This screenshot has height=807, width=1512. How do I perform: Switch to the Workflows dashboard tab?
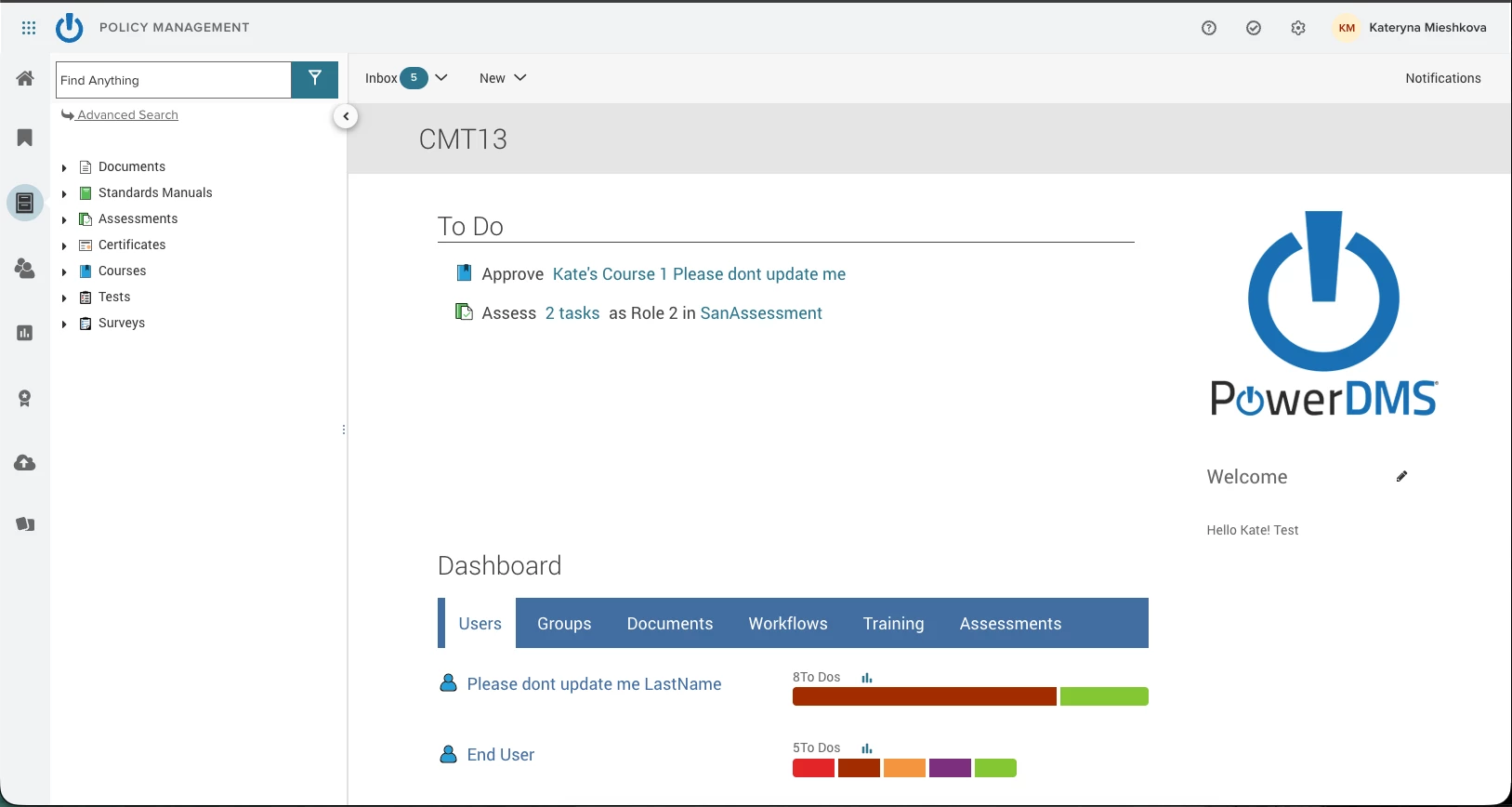(788, 623)
